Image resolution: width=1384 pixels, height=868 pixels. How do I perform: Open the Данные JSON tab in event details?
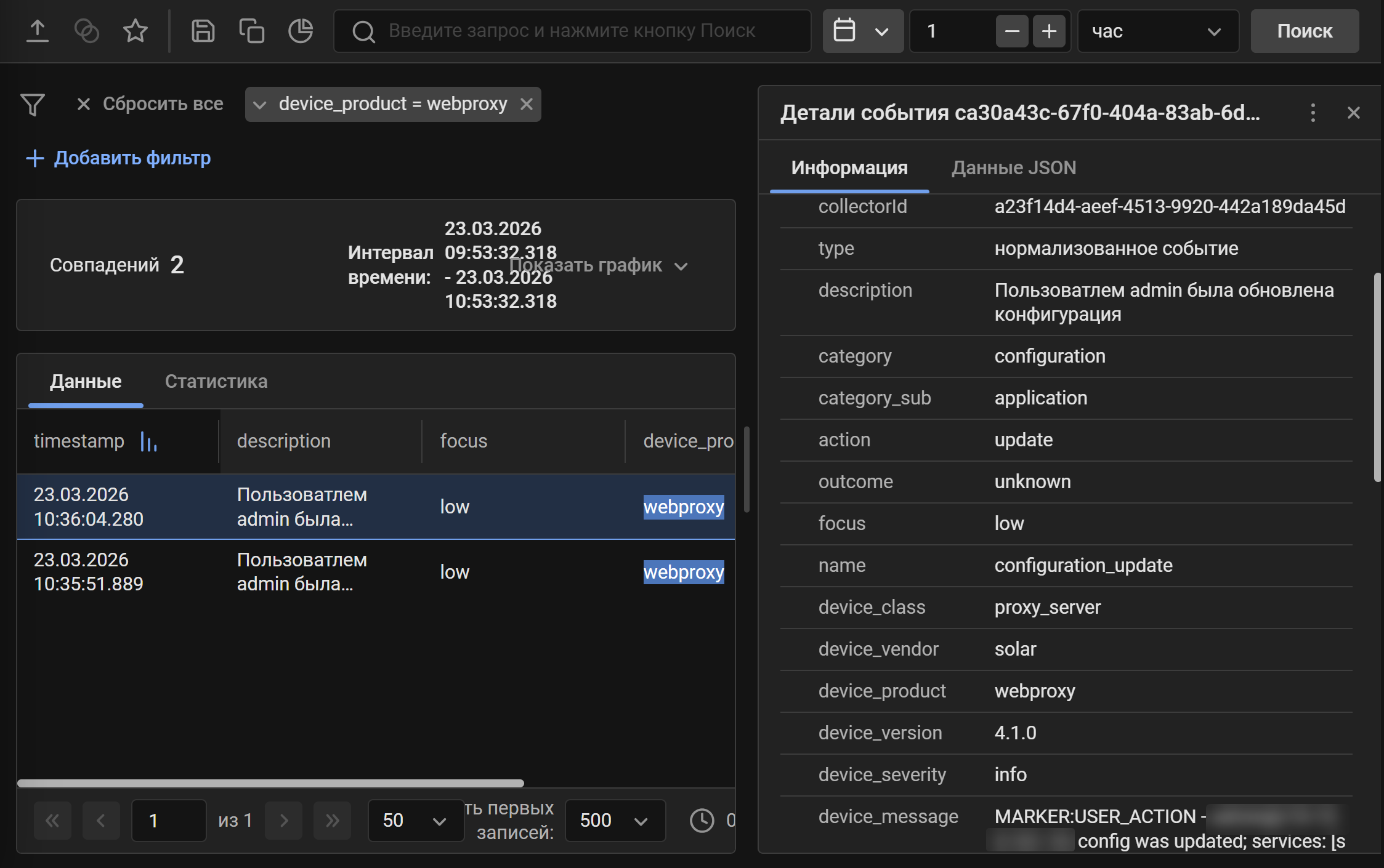click(x=1013, y=167)
